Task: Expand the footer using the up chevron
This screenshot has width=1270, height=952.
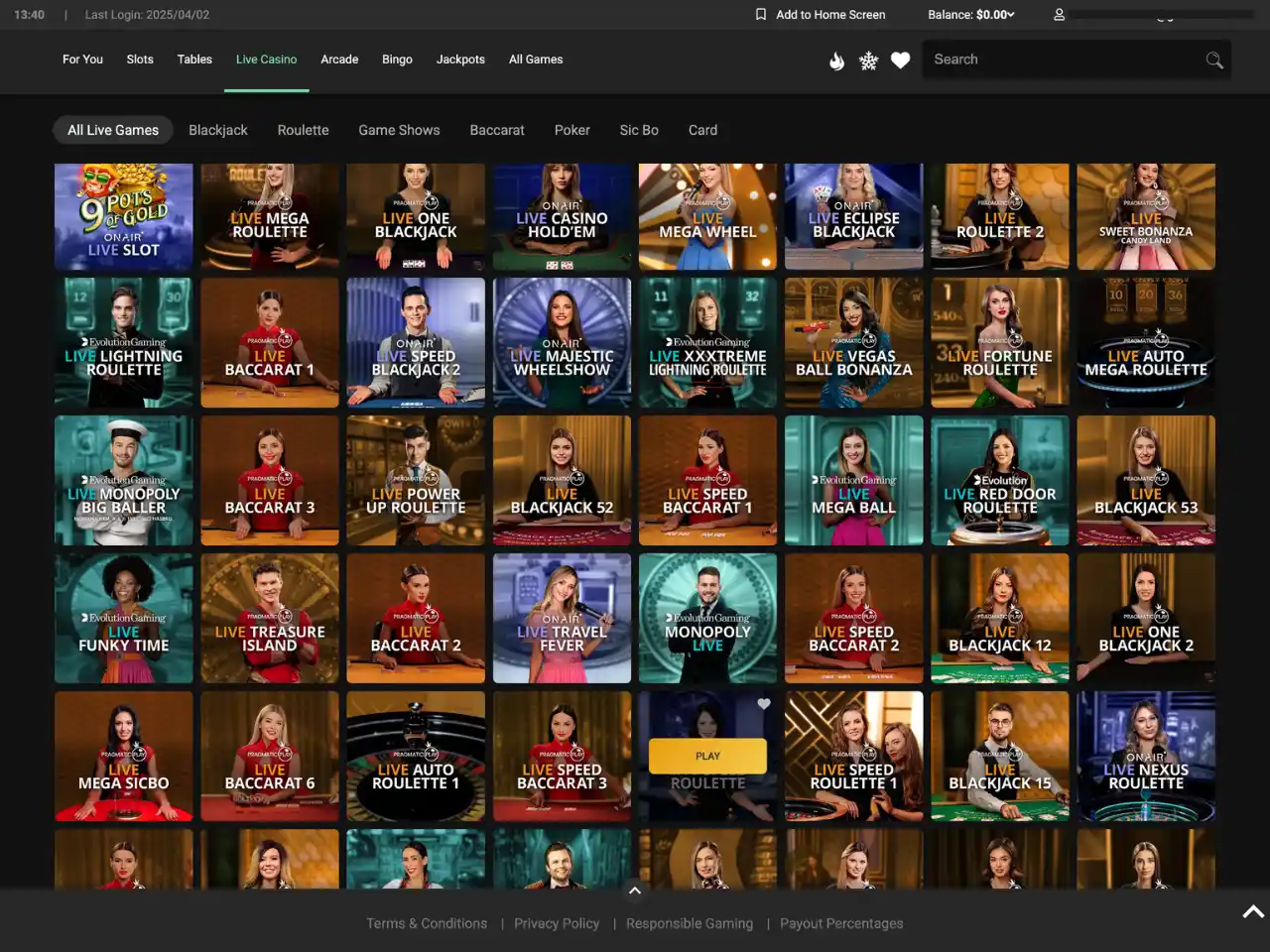Action: click(635, 891)
